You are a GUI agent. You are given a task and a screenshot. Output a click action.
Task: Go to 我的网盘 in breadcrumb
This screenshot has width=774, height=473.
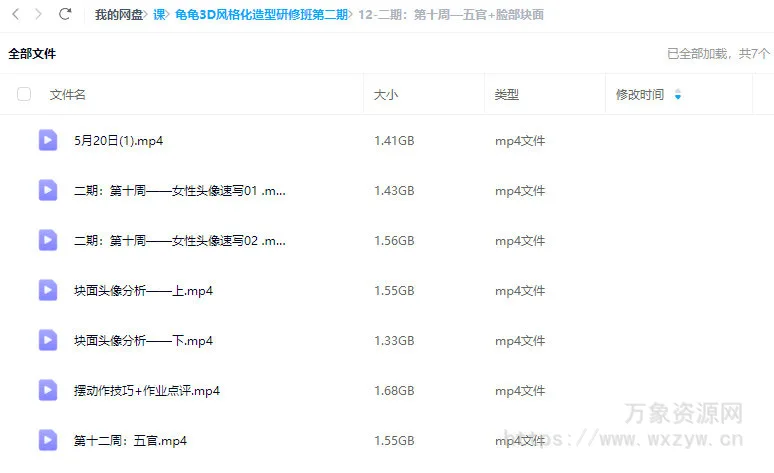pos(118,15)
